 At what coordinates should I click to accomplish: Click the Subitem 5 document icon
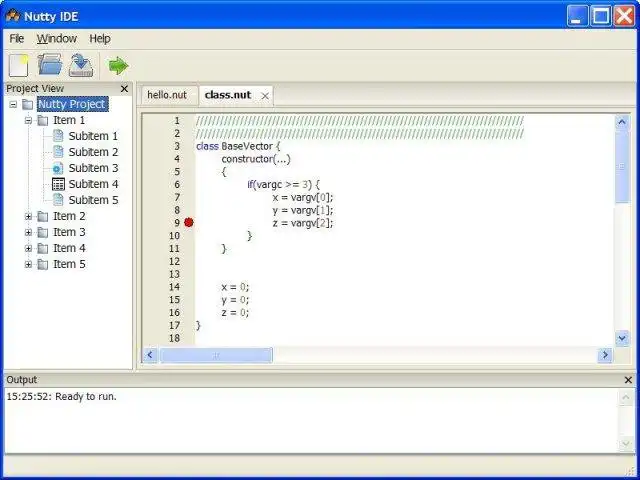pos(58,200)
